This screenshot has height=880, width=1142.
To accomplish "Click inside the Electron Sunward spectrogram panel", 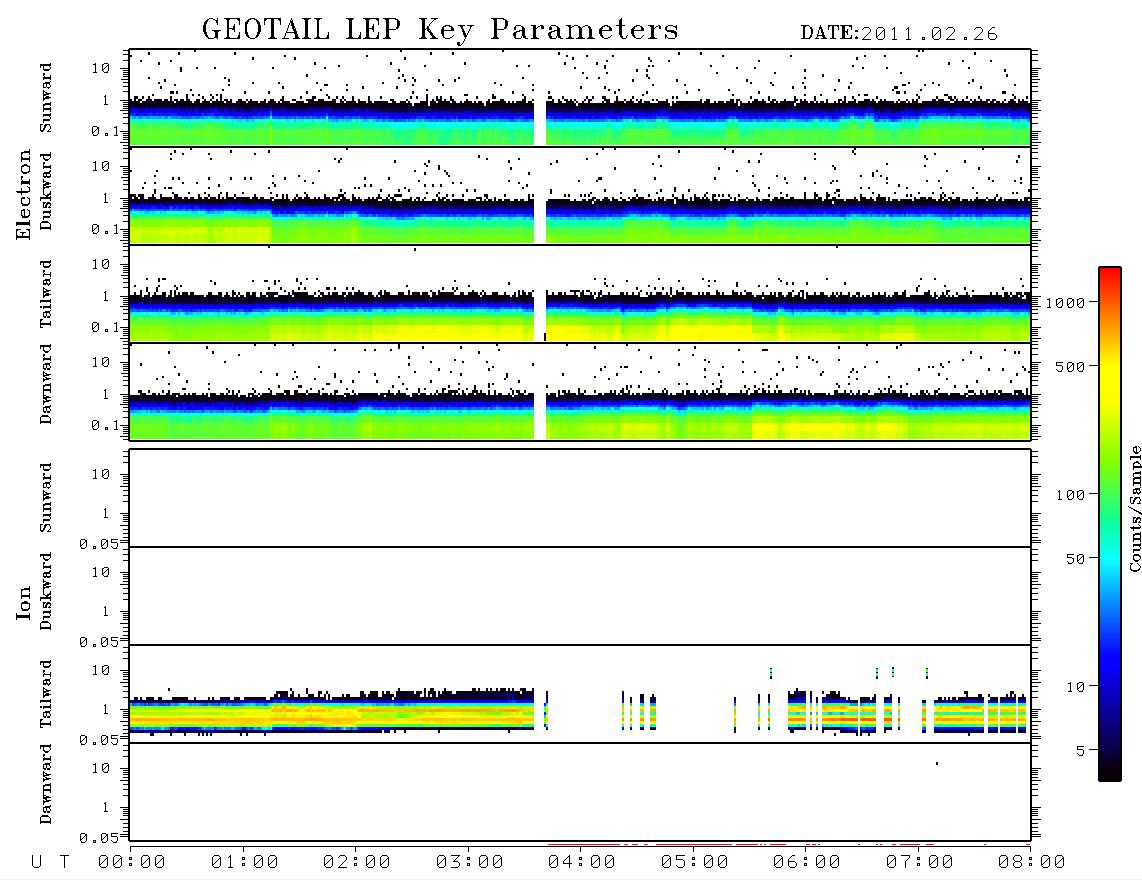I will click(580, 98).
